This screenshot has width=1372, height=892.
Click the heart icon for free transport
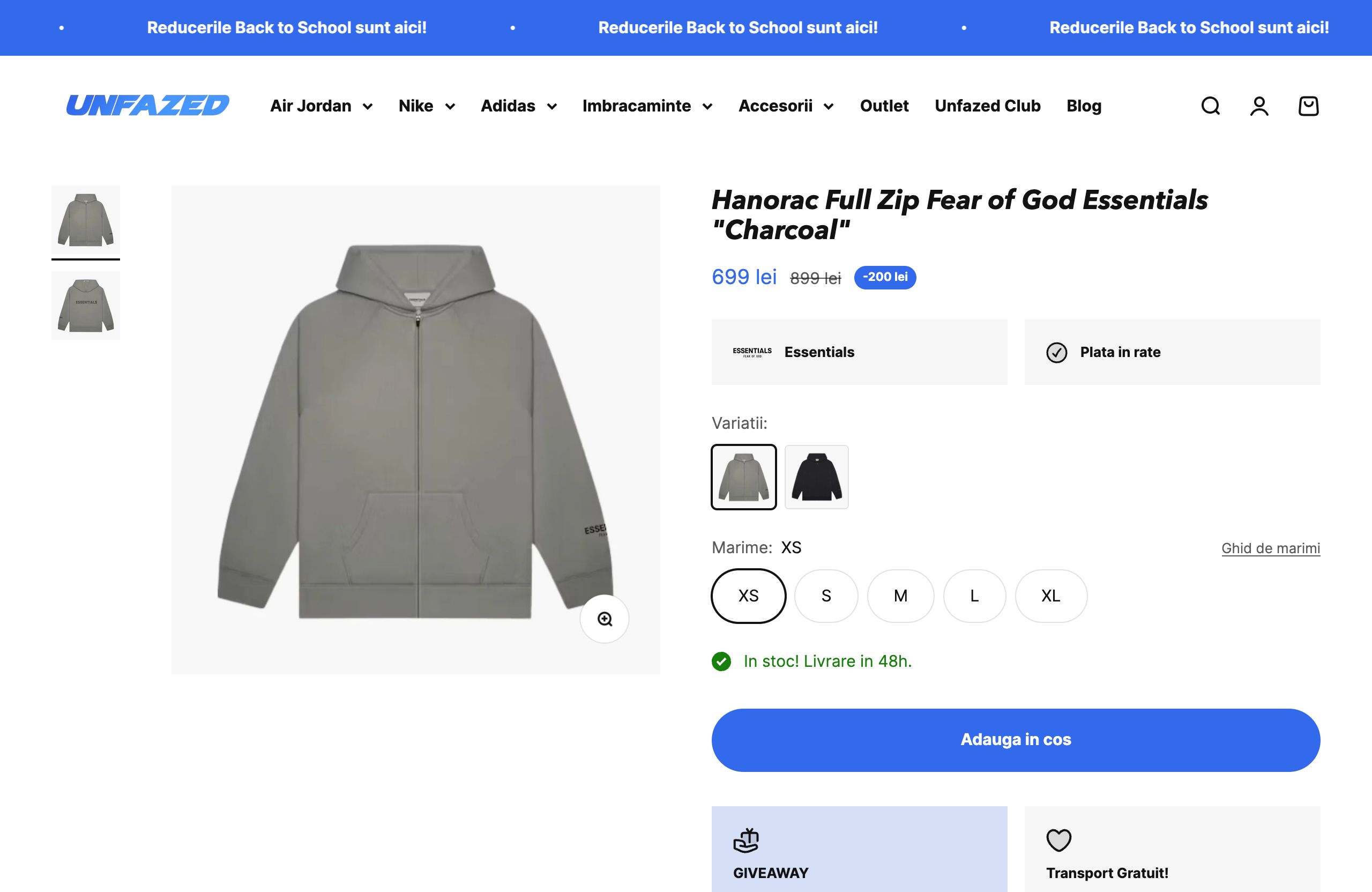1058,840
